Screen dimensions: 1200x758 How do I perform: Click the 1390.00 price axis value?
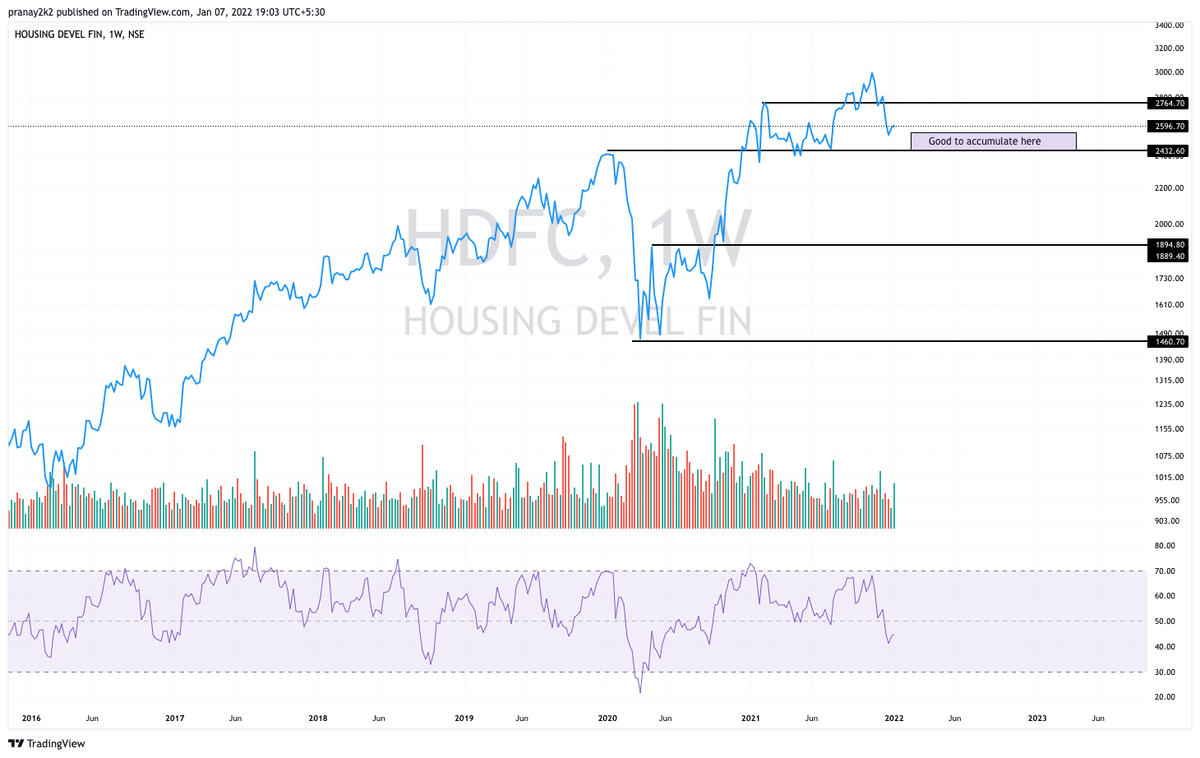(x=1168, y=358)
